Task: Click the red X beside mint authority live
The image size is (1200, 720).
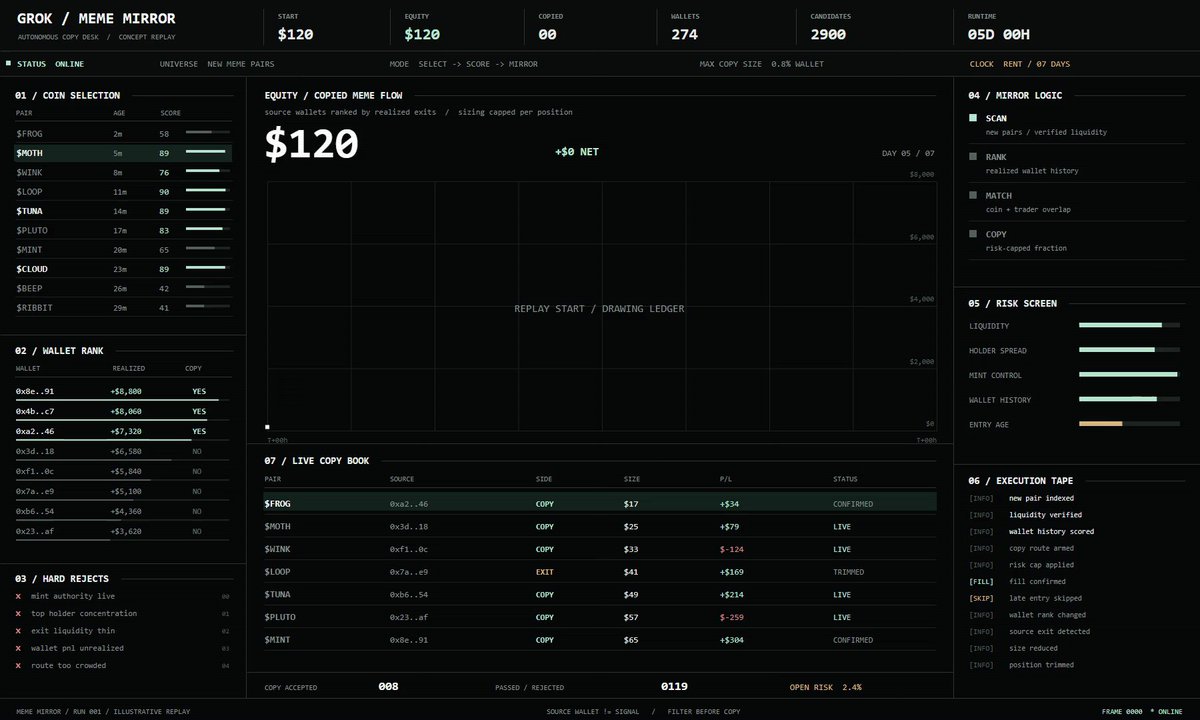Action: [18, 596]
